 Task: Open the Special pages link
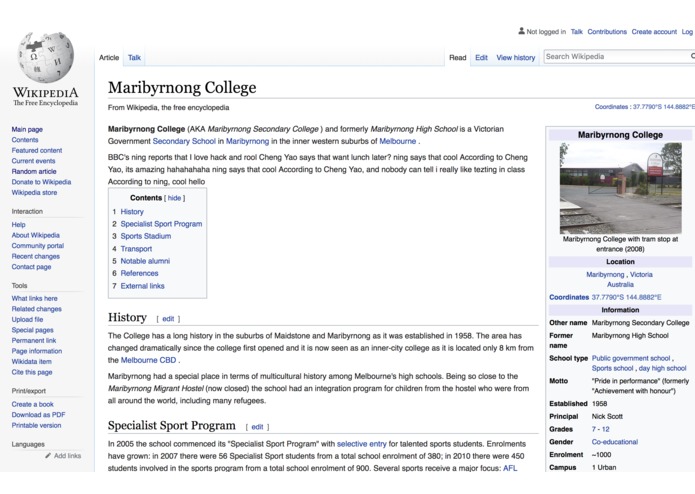click(32, 330)
